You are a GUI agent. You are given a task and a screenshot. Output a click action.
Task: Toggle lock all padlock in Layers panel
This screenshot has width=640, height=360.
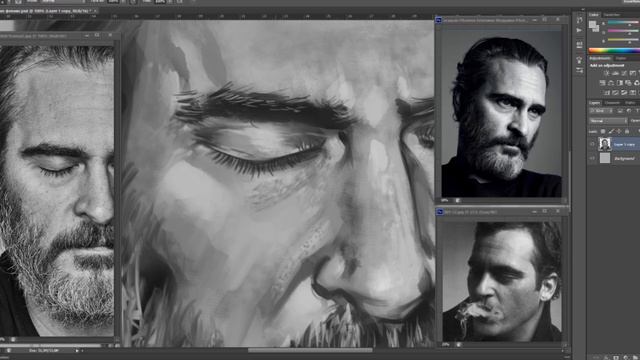[627, 131]
